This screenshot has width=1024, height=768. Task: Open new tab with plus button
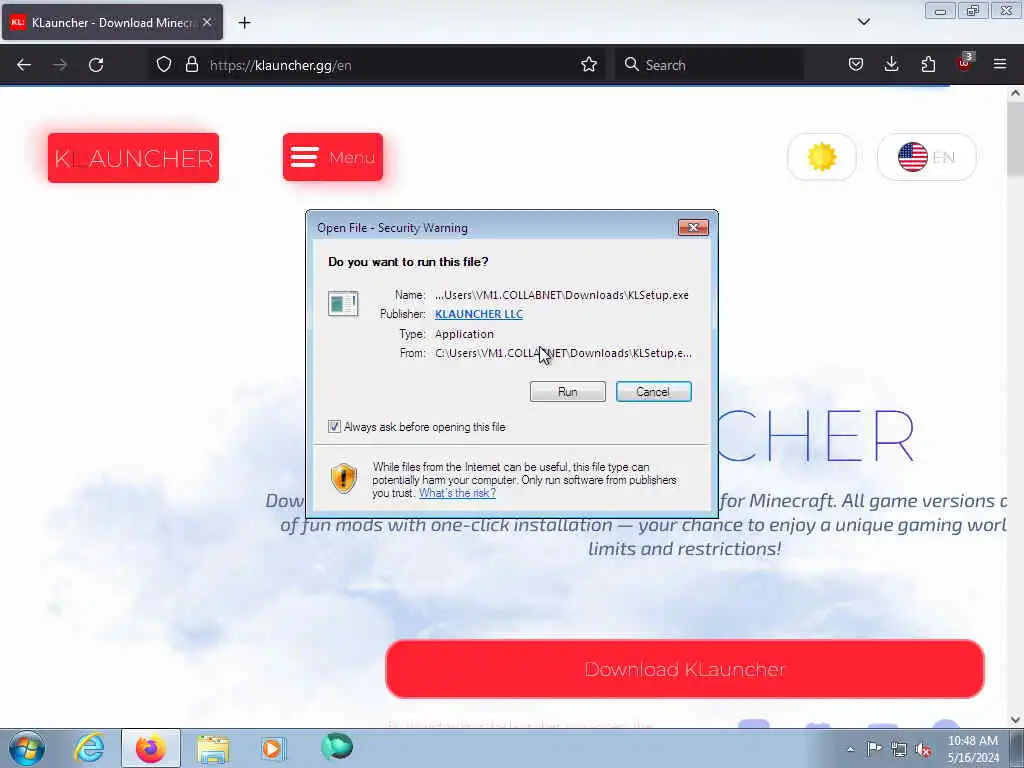pyautogui.click(x=244, y=23)
